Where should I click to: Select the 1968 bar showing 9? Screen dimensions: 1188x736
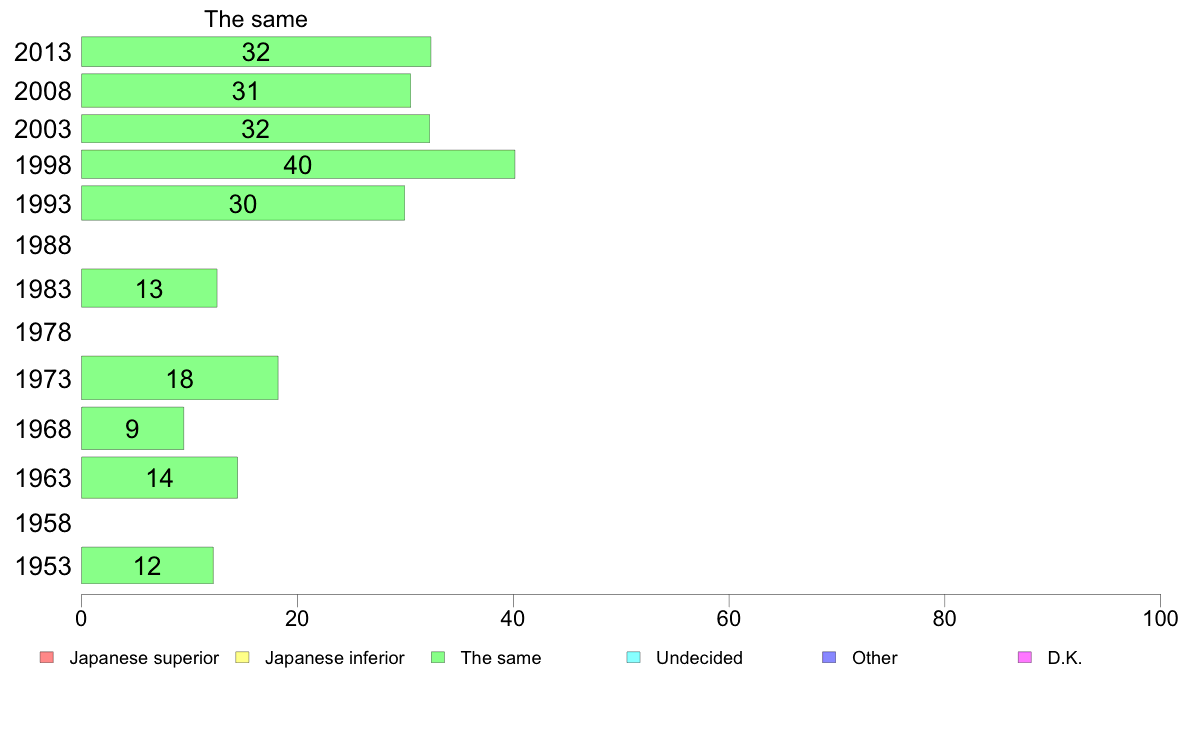133,428
